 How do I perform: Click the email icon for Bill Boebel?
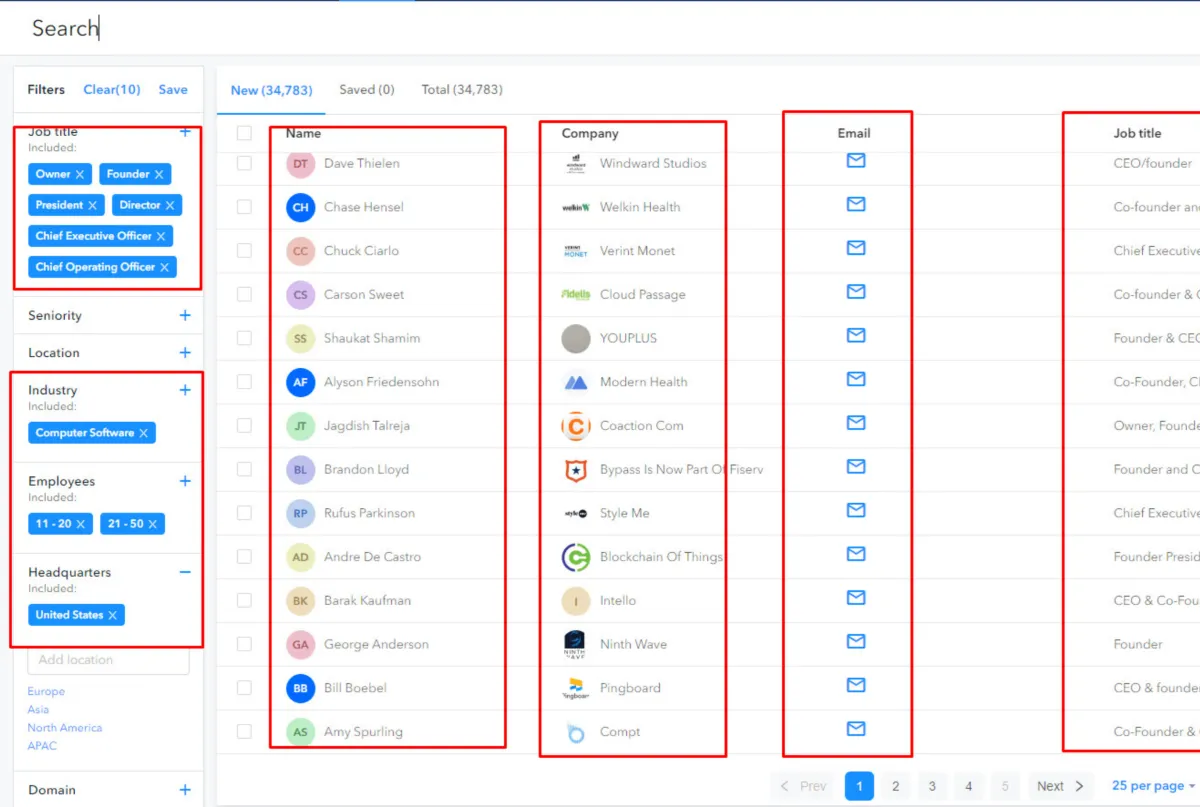click(x=856, y=685)
